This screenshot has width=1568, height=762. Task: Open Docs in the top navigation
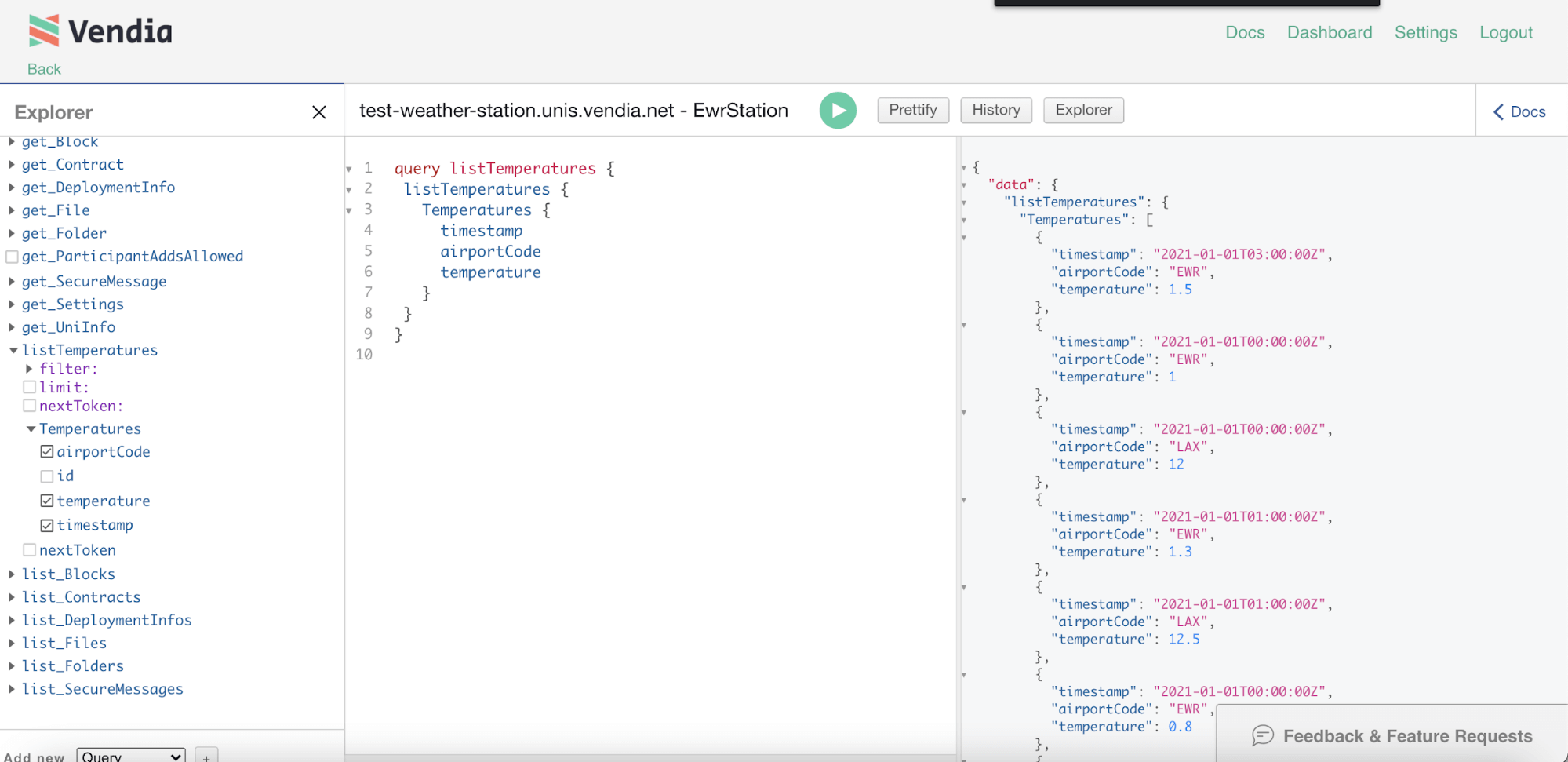[1245, 32]
